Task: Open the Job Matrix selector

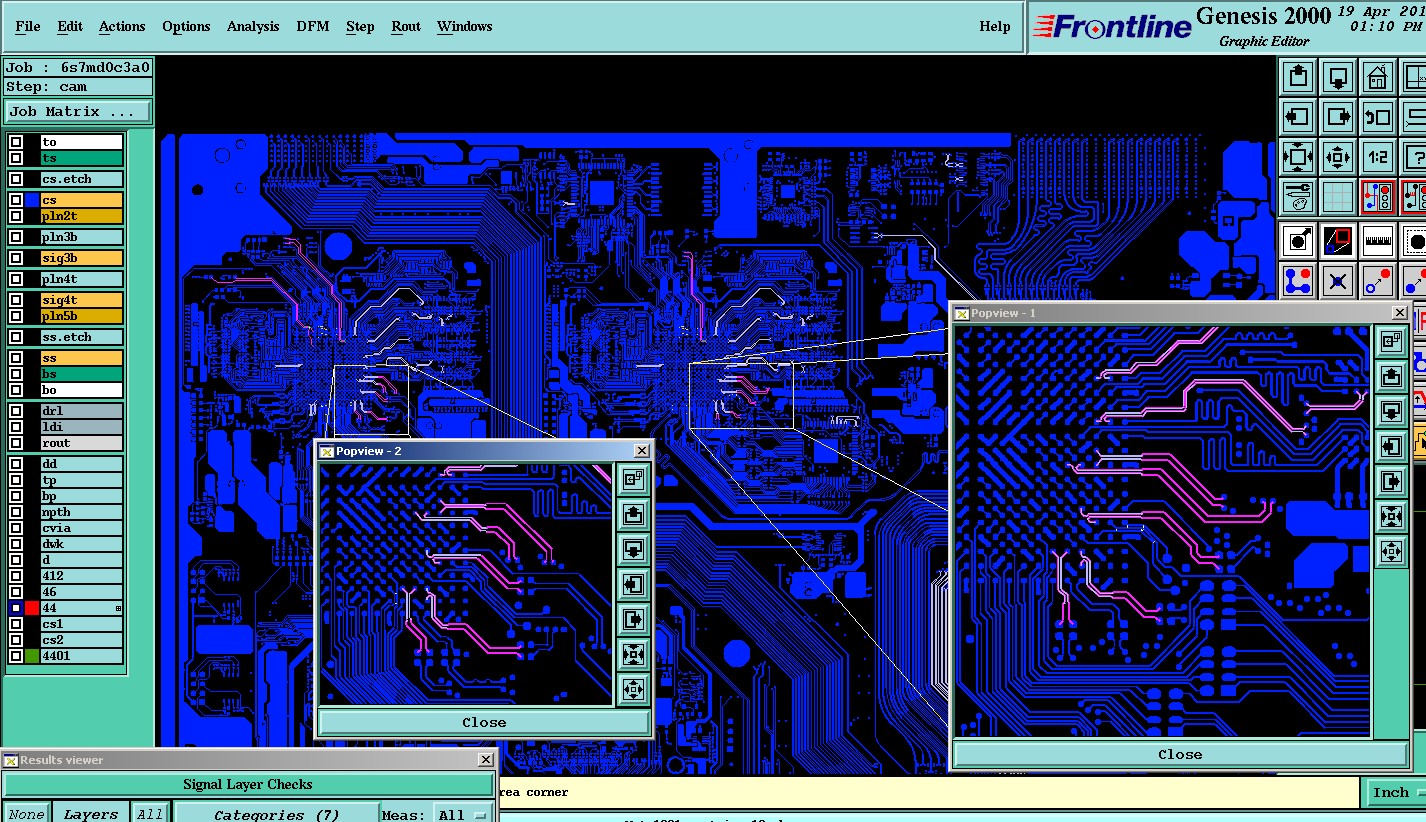Action: 78,111
